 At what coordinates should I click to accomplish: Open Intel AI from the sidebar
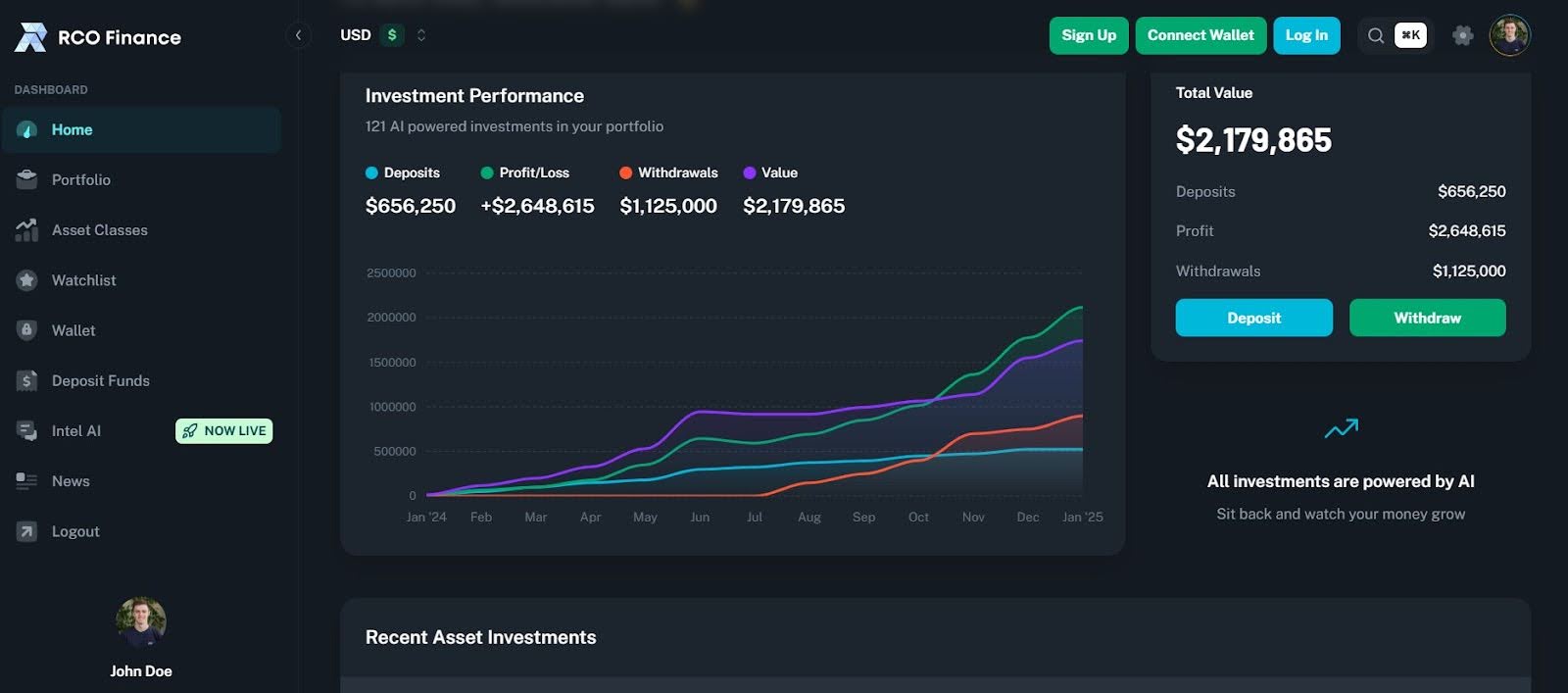75,431
